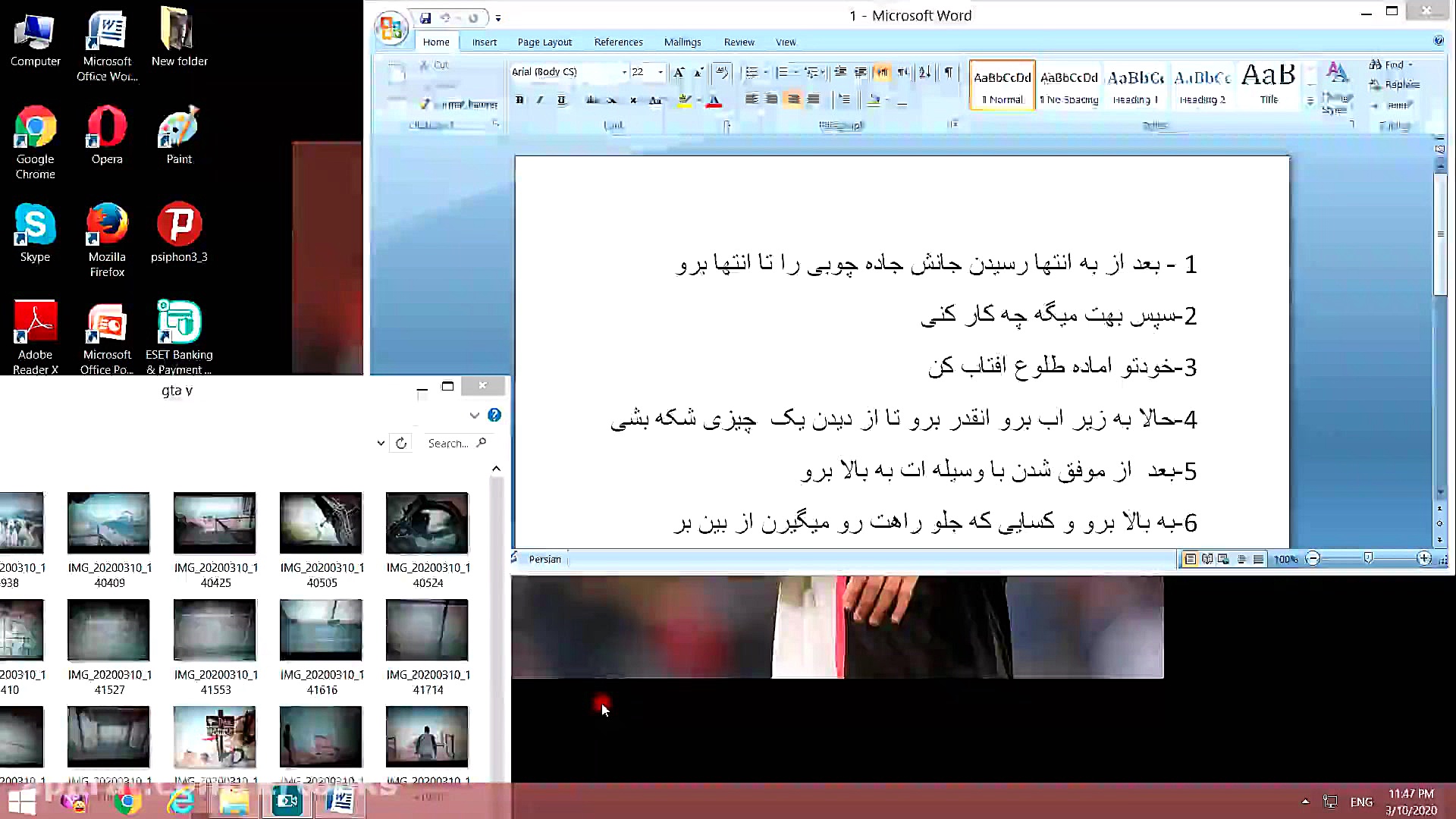Open the font size dropdown

click(x=661, y=72)
